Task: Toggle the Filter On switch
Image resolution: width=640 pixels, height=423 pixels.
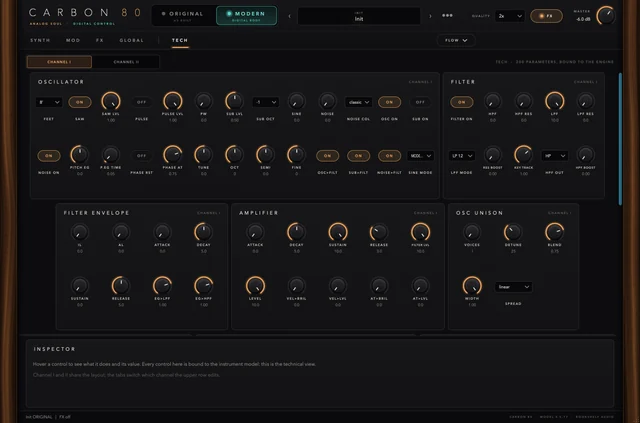Action: (x=462, y=102)
